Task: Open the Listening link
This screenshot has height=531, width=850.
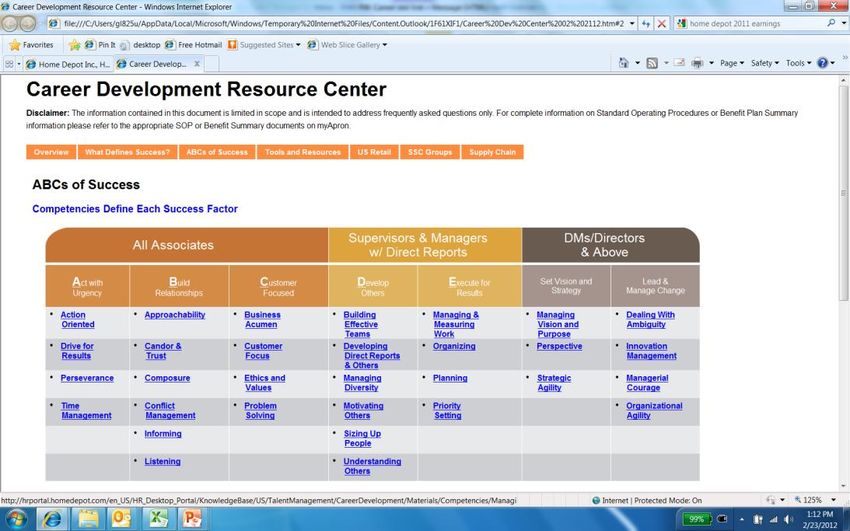Action: pos(162,462)
